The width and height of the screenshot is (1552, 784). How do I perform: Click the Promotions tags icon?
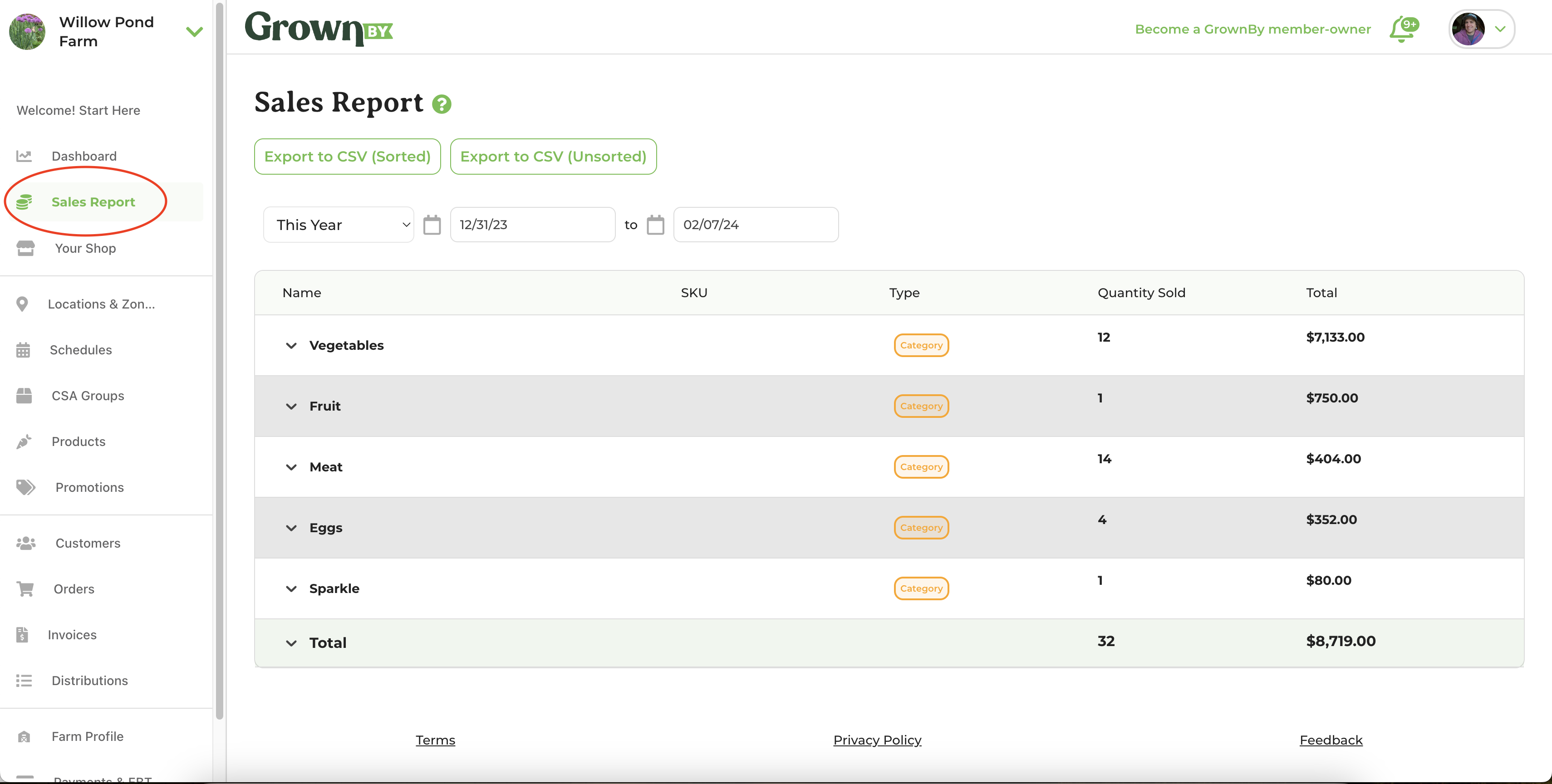(25, 486)
